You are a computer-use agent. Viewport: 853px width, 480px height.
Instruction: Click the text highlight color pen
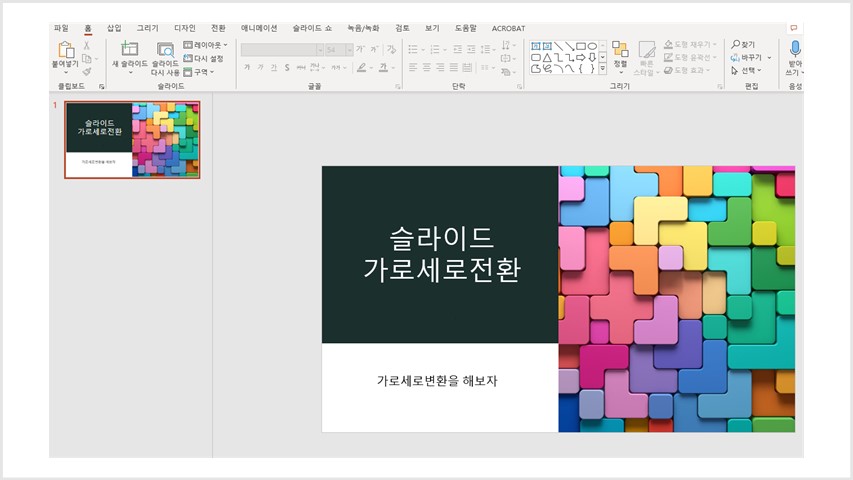pyautogui.click(x=361, y=67)
